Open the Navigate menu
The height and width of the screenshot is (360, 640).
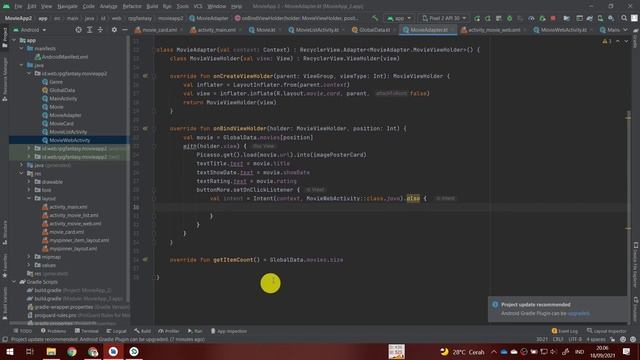67,6
